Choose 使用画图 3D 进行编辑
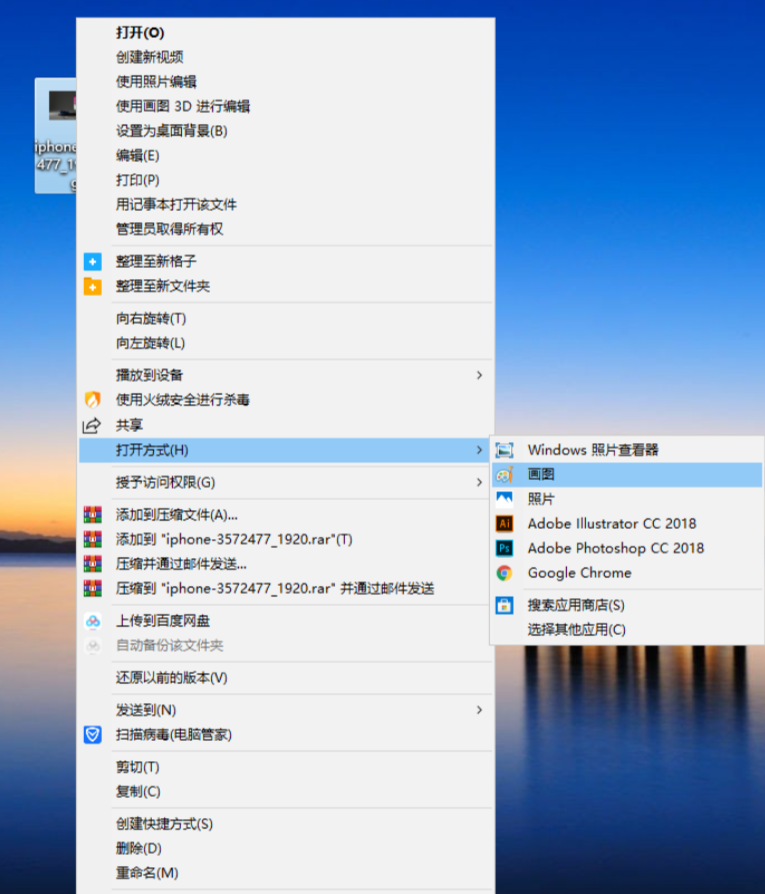 point(183,106)
